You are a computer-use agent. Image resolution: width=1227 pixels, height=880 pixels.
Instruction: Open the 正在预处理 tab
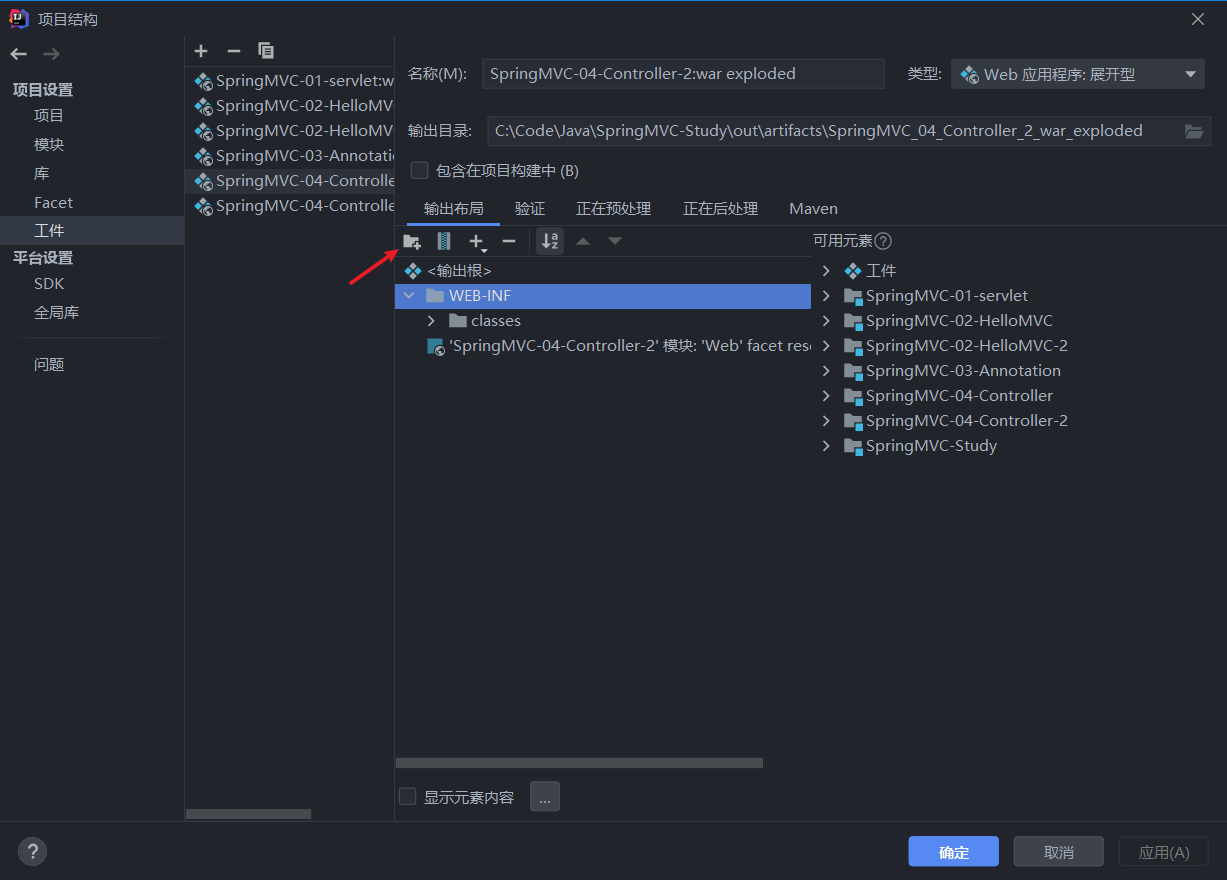613,209
